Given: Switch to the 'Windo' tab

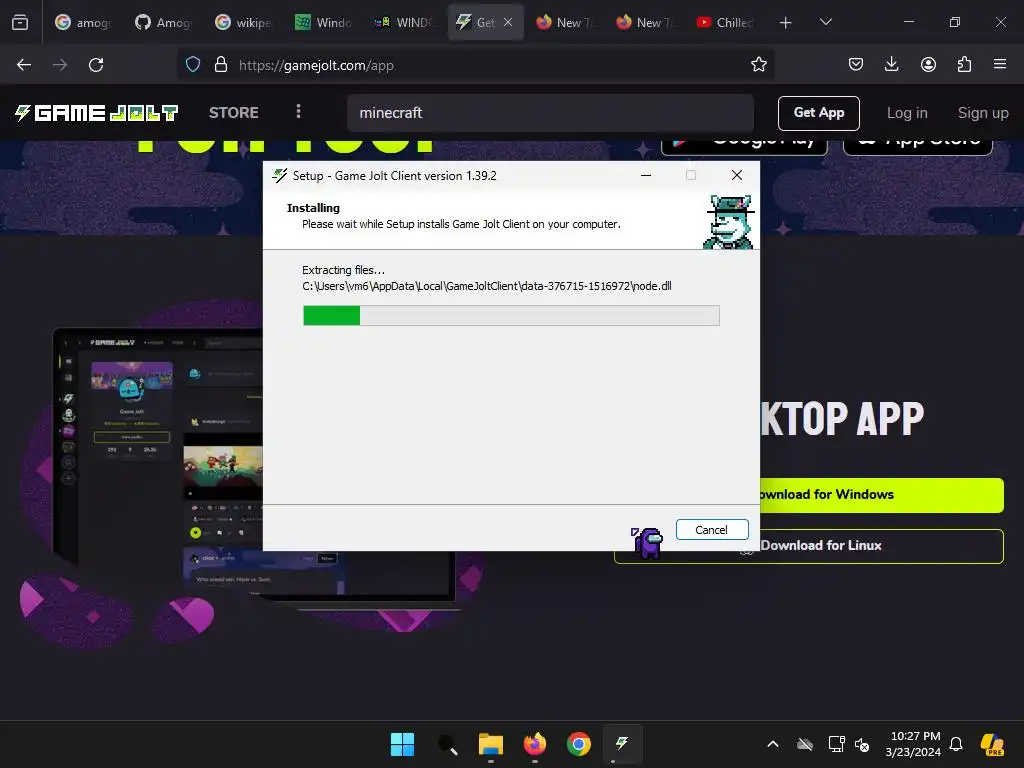Looking at the screenshot, I should click(325, 22).
